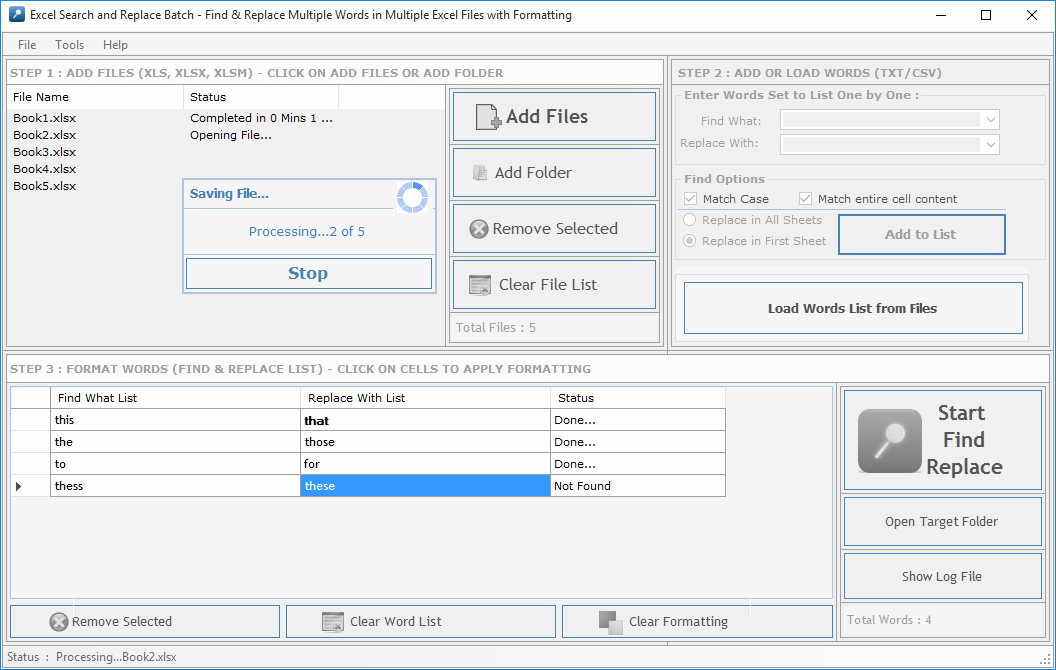Click the spinning progress indicator
This screenshot has width=1056, height=670.
412,198
